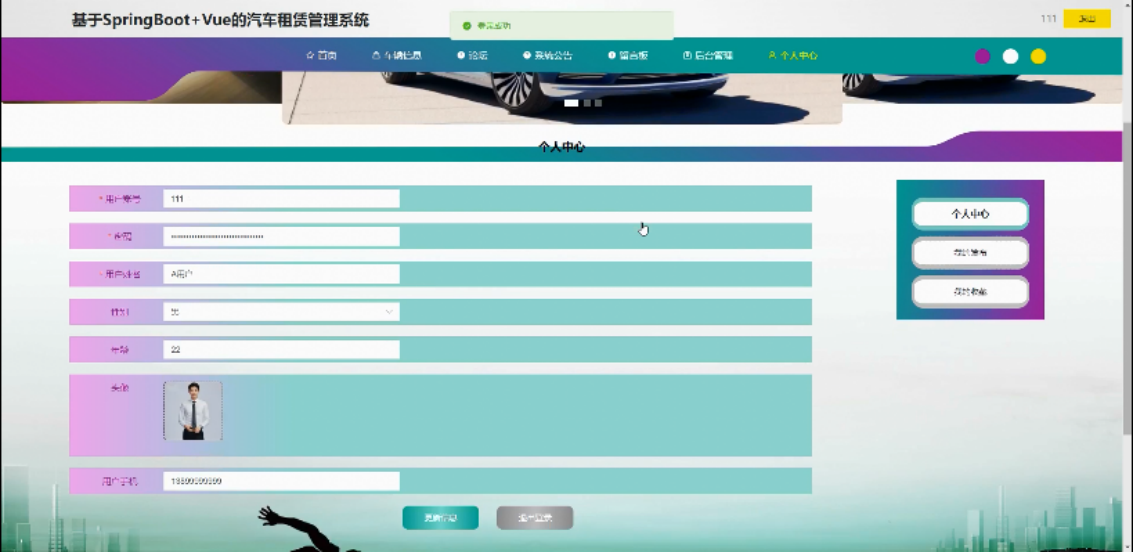
Task: Open the 车辆信息 navigation item
Action: tap(397, 56)
